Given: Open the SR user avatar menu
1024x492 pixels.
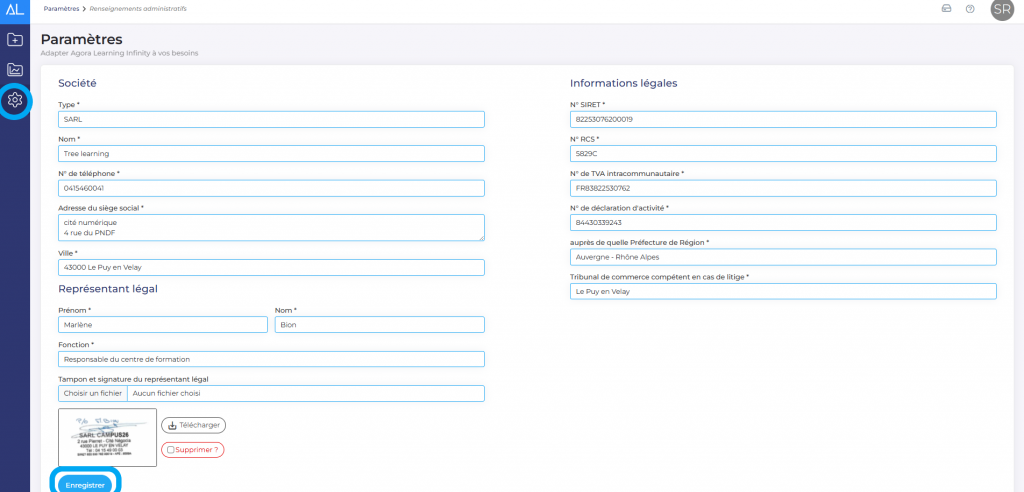Looking at the screenshot, I should point(1001,9).
